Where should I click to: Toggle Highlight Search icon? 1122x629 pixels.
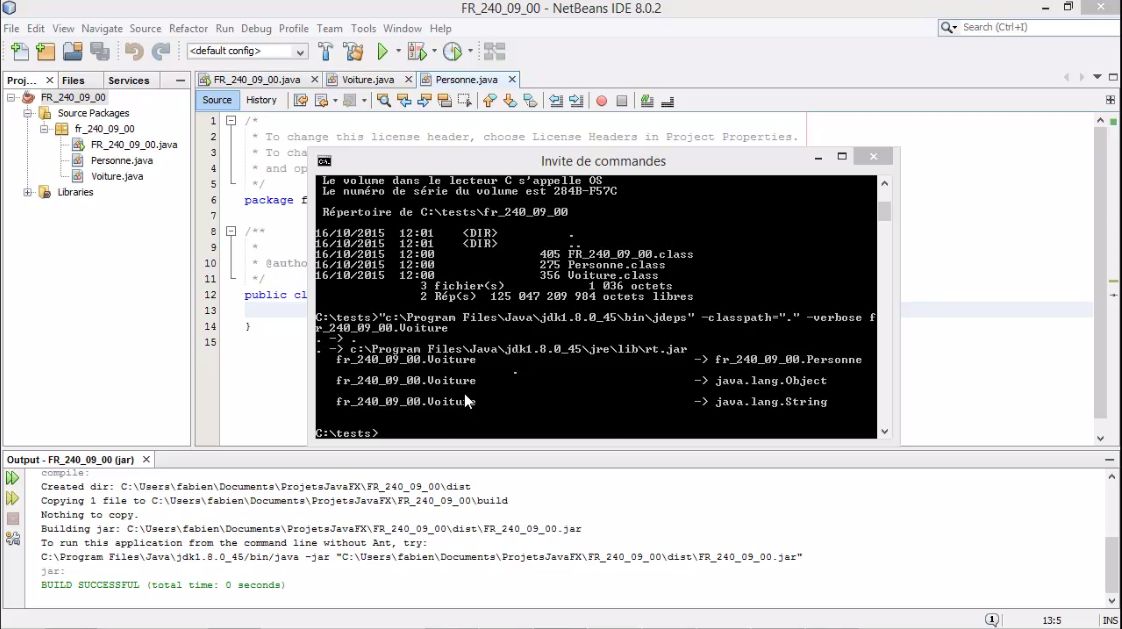(x=444, y=101)
